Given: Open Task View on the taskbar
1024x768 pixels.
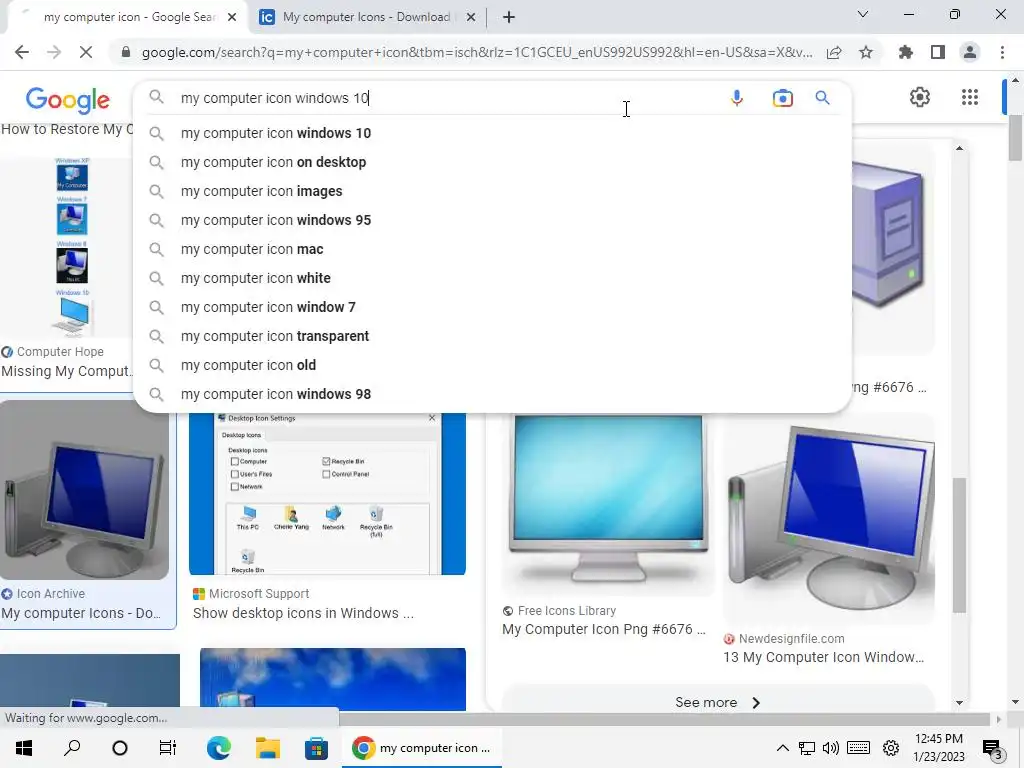Looking at the screenshot, I should pos(168,748).
